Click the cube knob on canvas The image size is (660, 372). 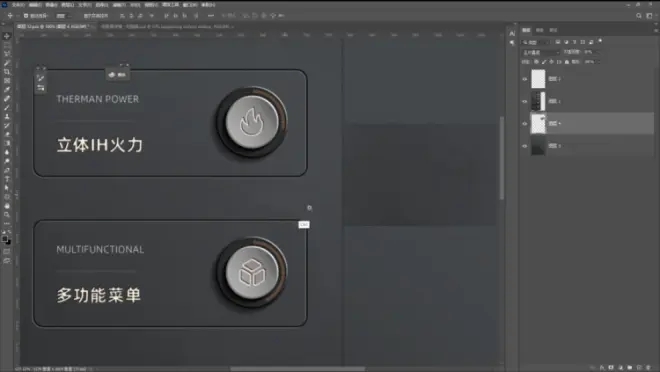click(252, 272)
